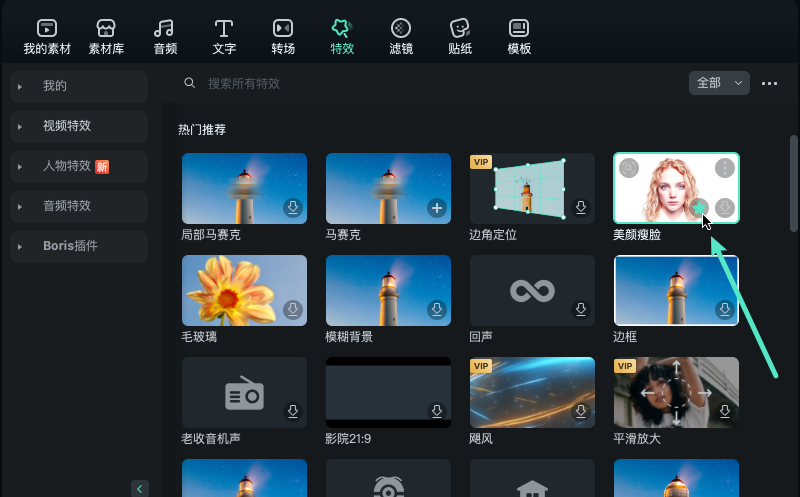Image resolution: width=800 pixels, height=497 pixels.
Task: Select the 边框 thumbnail
Action: (676, 290)
